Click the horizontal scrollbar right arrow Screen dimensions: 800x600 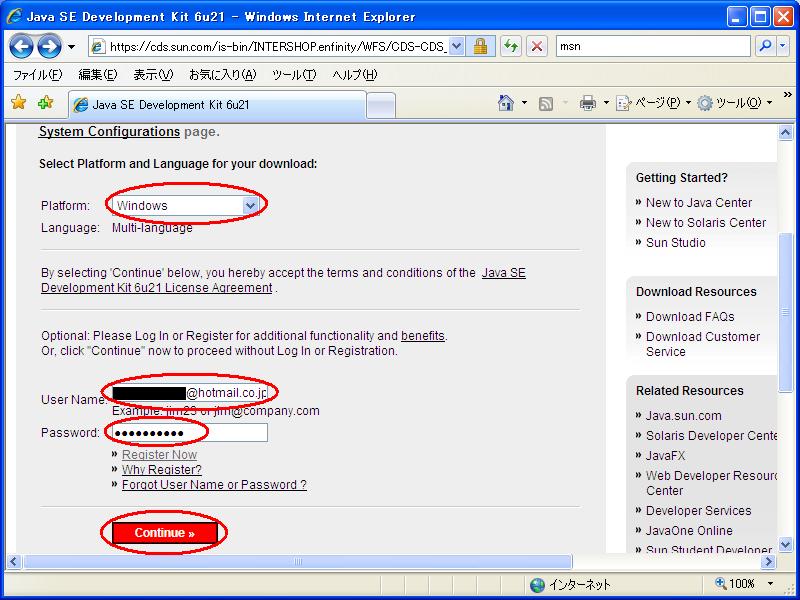point(768,562)
